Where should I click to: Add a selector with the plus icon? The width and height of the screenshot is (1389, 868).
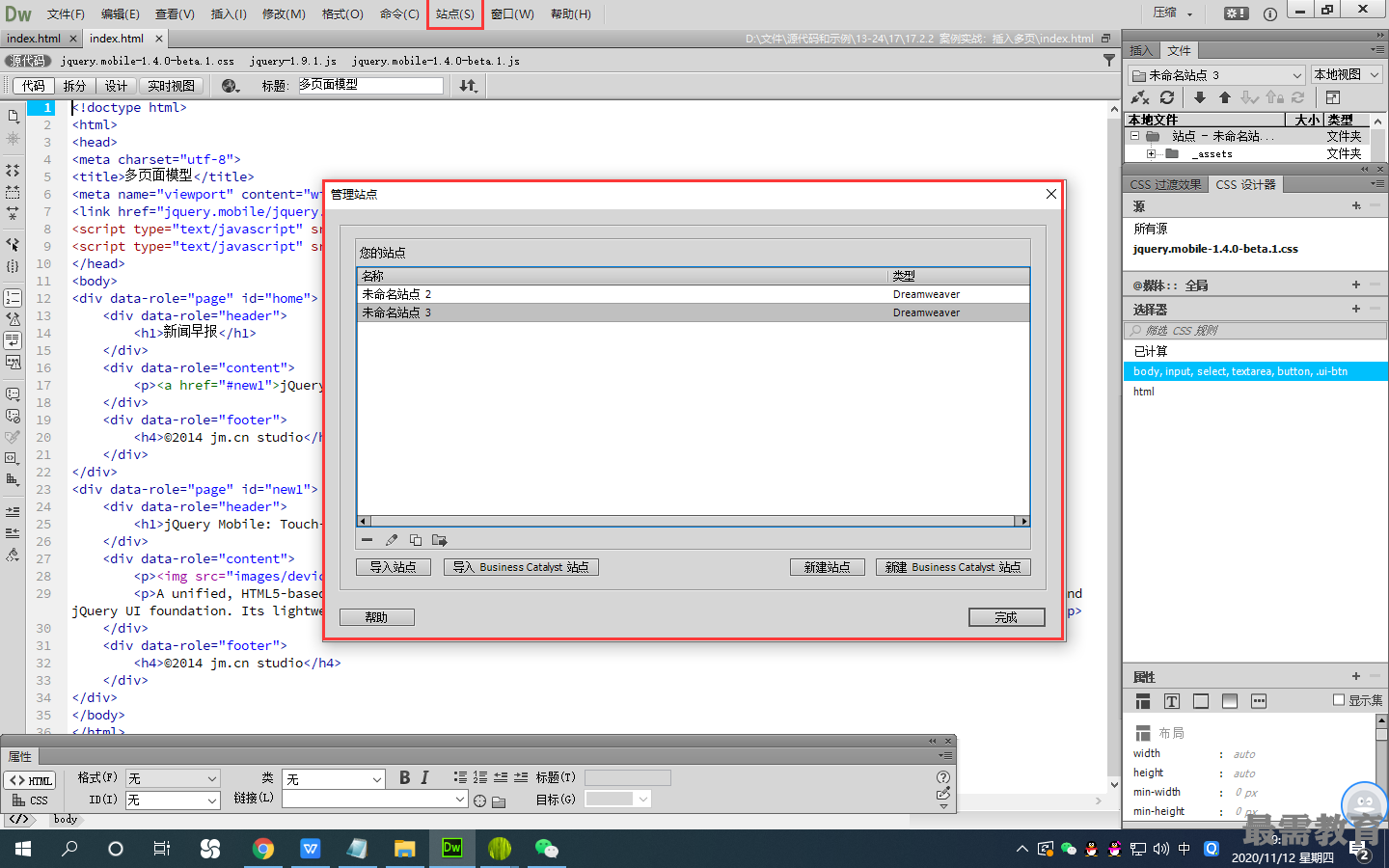(x=1356, y=309)
